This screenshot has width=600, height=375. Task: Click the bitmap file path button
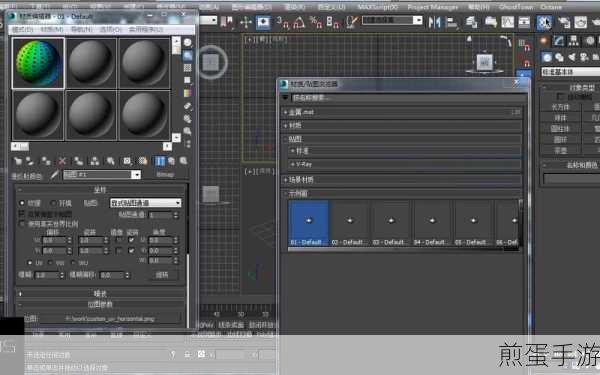(x=109, y=318)
